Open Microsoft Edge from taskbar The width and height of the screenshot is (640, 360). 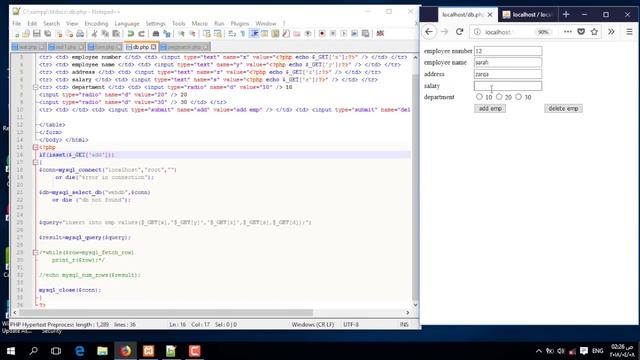click(x=80, y=351)
